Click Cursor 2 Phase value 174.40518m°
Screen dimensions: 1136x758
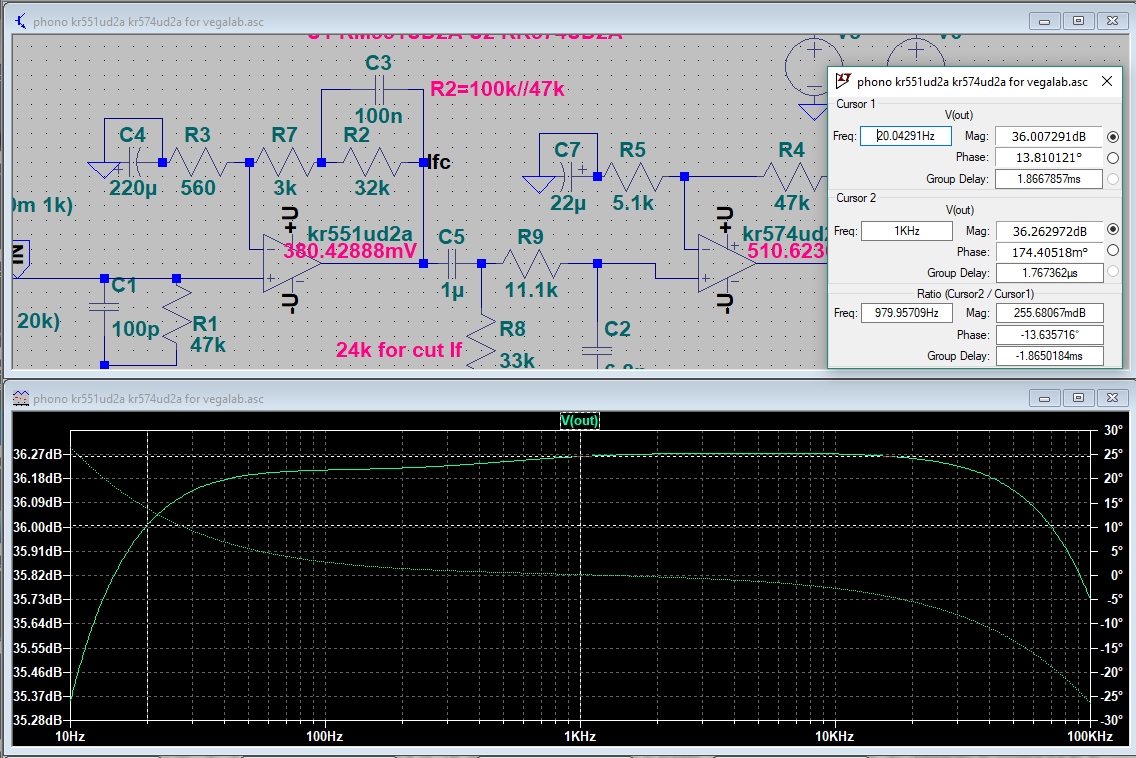[1049, 252]
